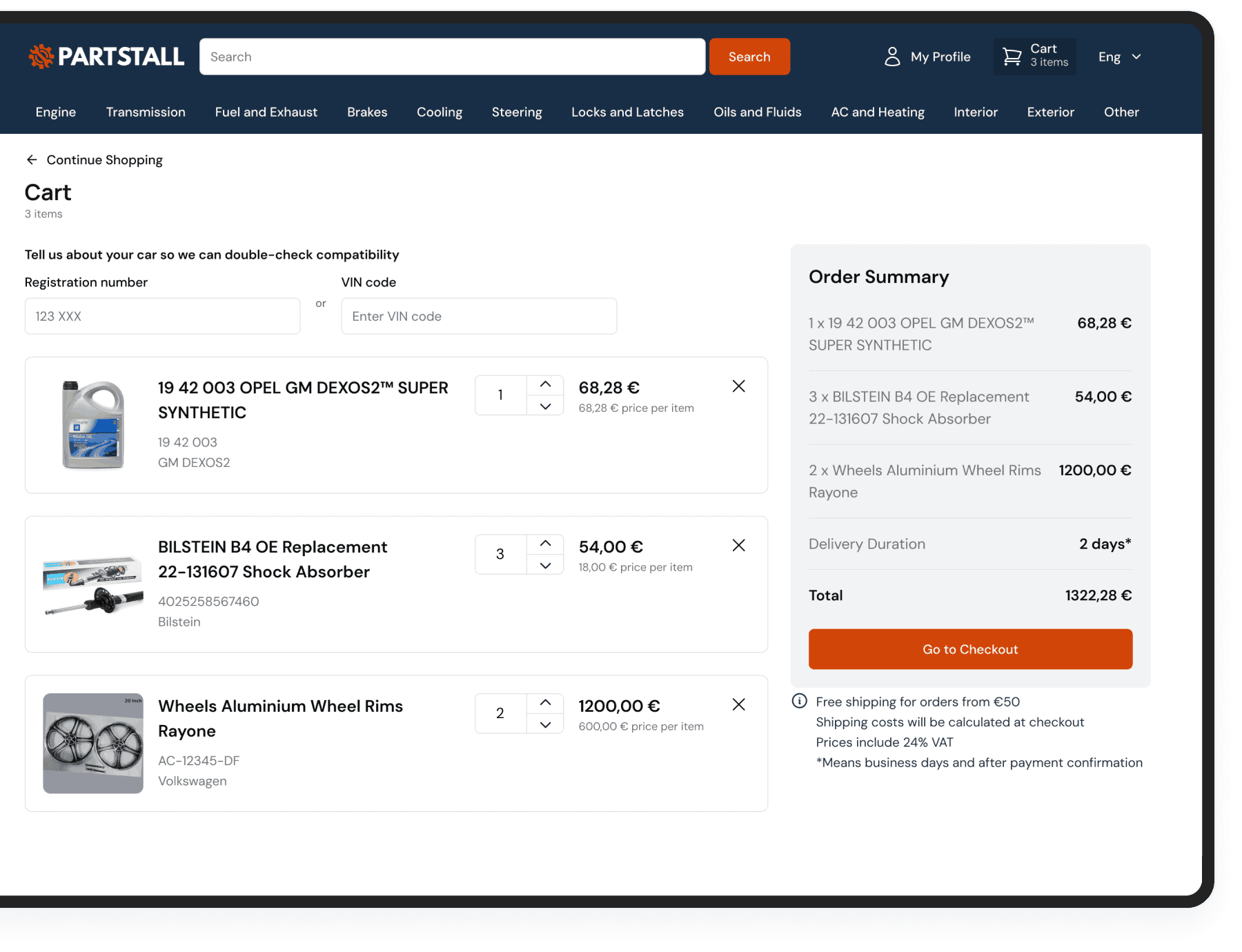Remove the OPEL GM DEXOS2 item from cart

click(x=738, y=386)
